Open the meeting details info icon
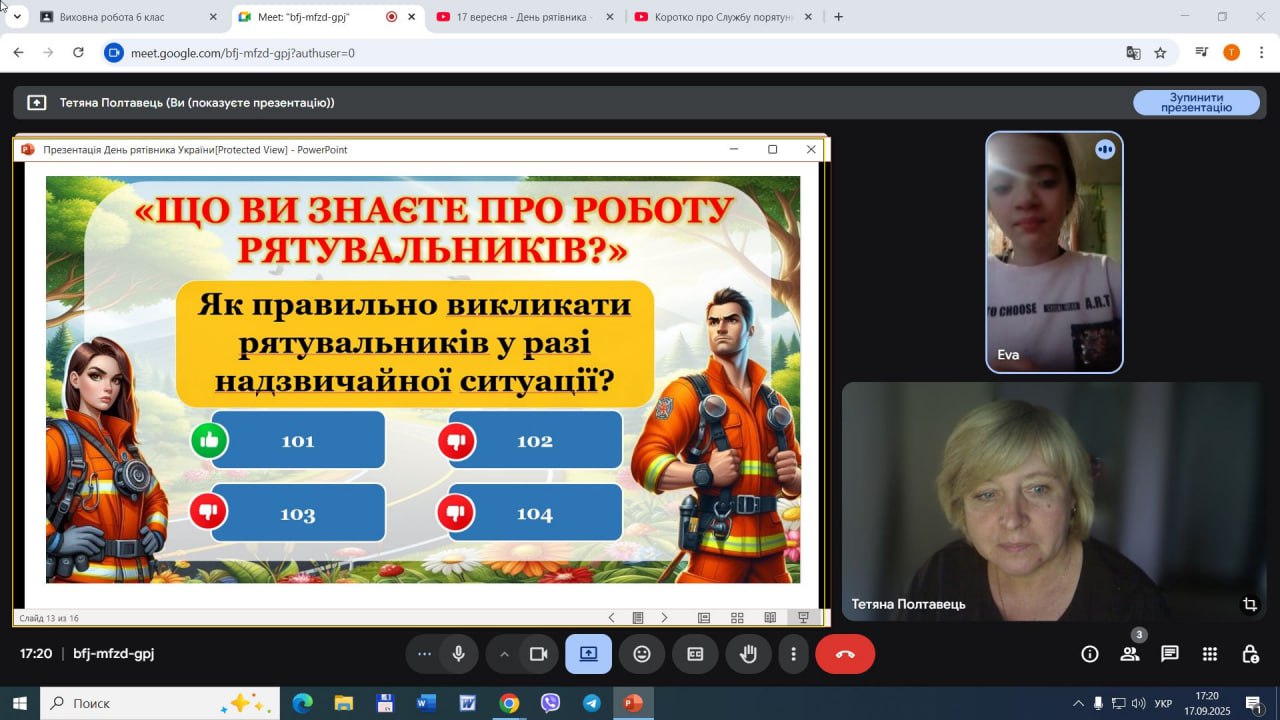The width and height of the screenshot is (1280, 720). point(1090,654)
